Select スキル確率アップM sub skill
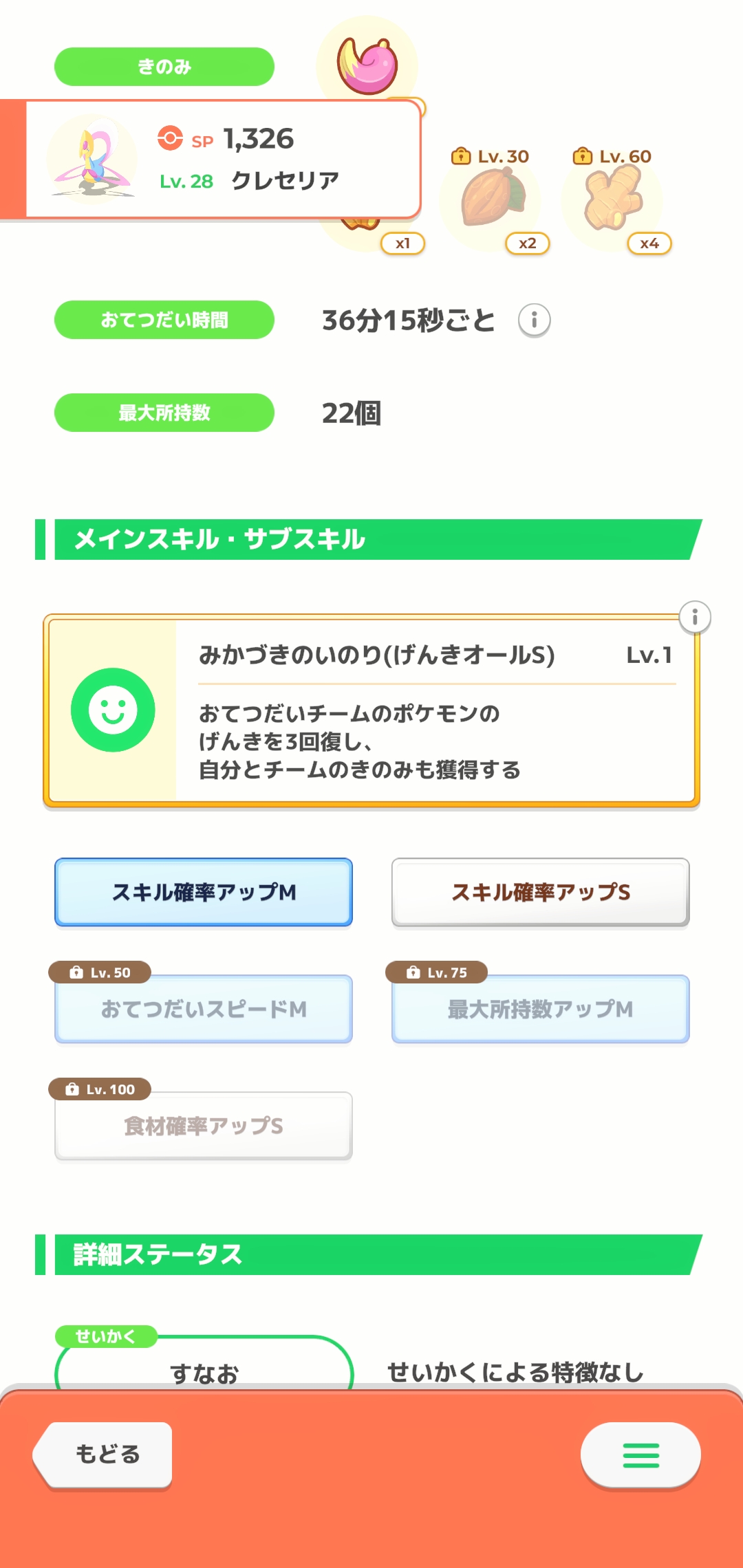The height and width of the screenshot is (1568, 743). 204,892
